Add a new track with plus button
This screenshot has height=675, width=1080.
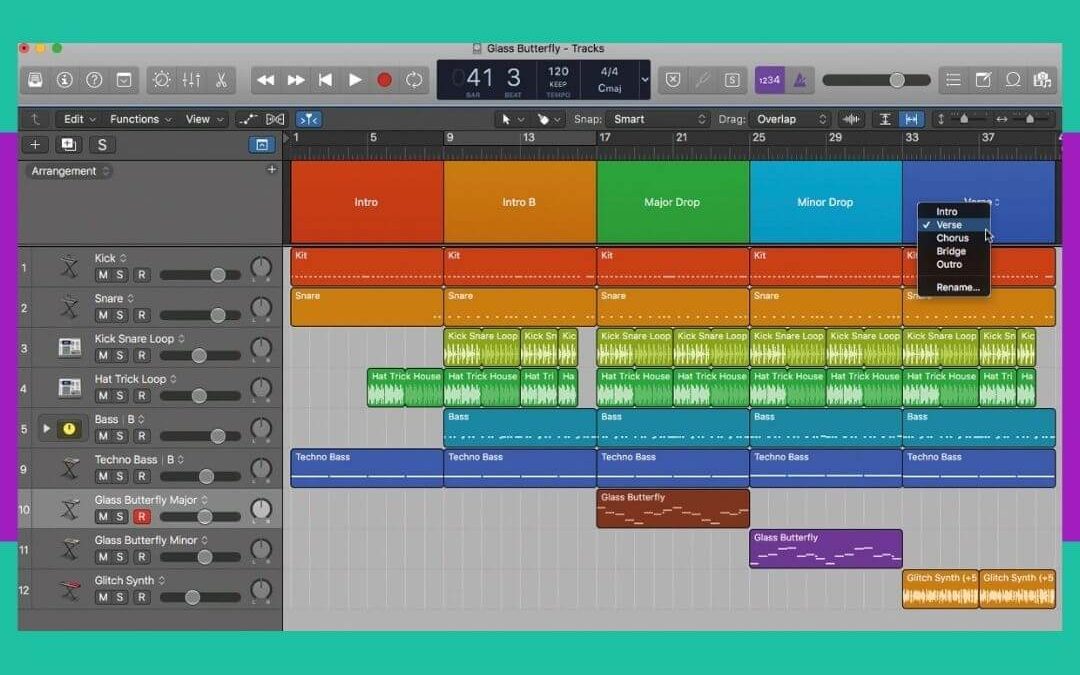(x=35, y=144)
